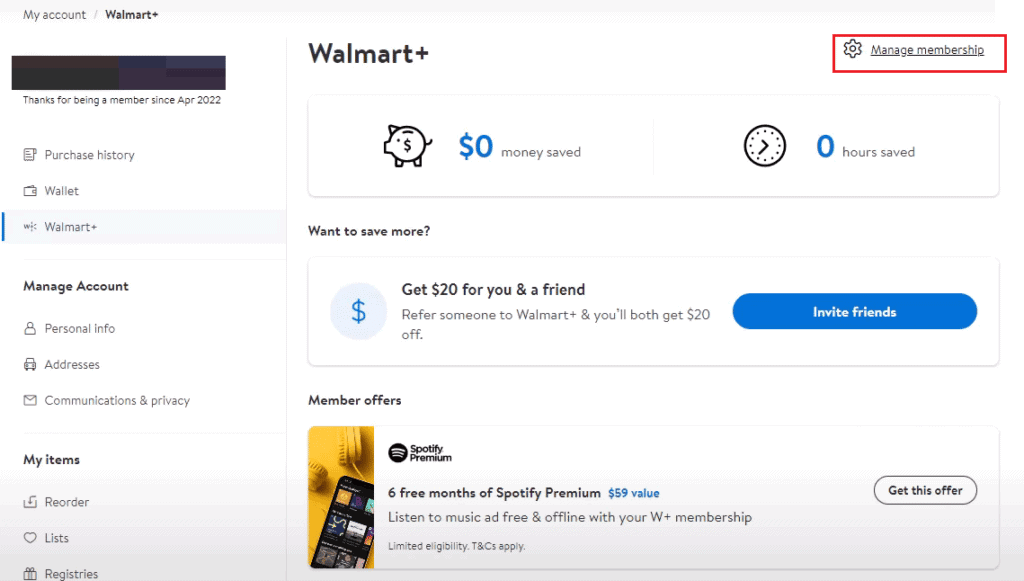The width and height of the screenshot is (1024, 581).
Task: Click the piggy bank money saved icon
Action: 408,147
